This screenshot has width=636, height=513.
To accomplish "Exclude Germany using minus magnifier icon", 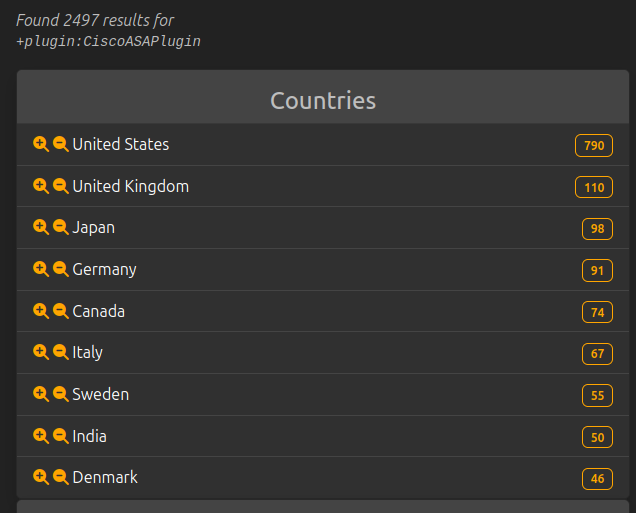I will (60, 269).
